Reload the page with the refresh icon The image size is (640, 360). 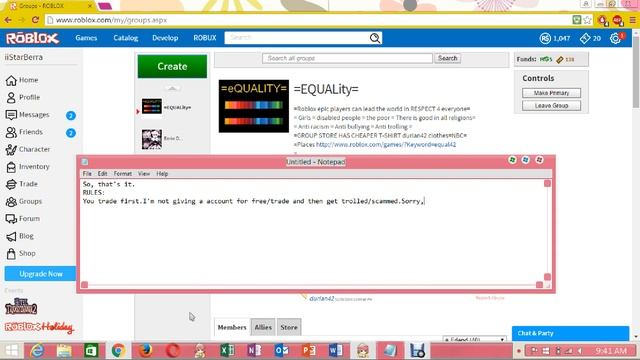pos(35,20)
